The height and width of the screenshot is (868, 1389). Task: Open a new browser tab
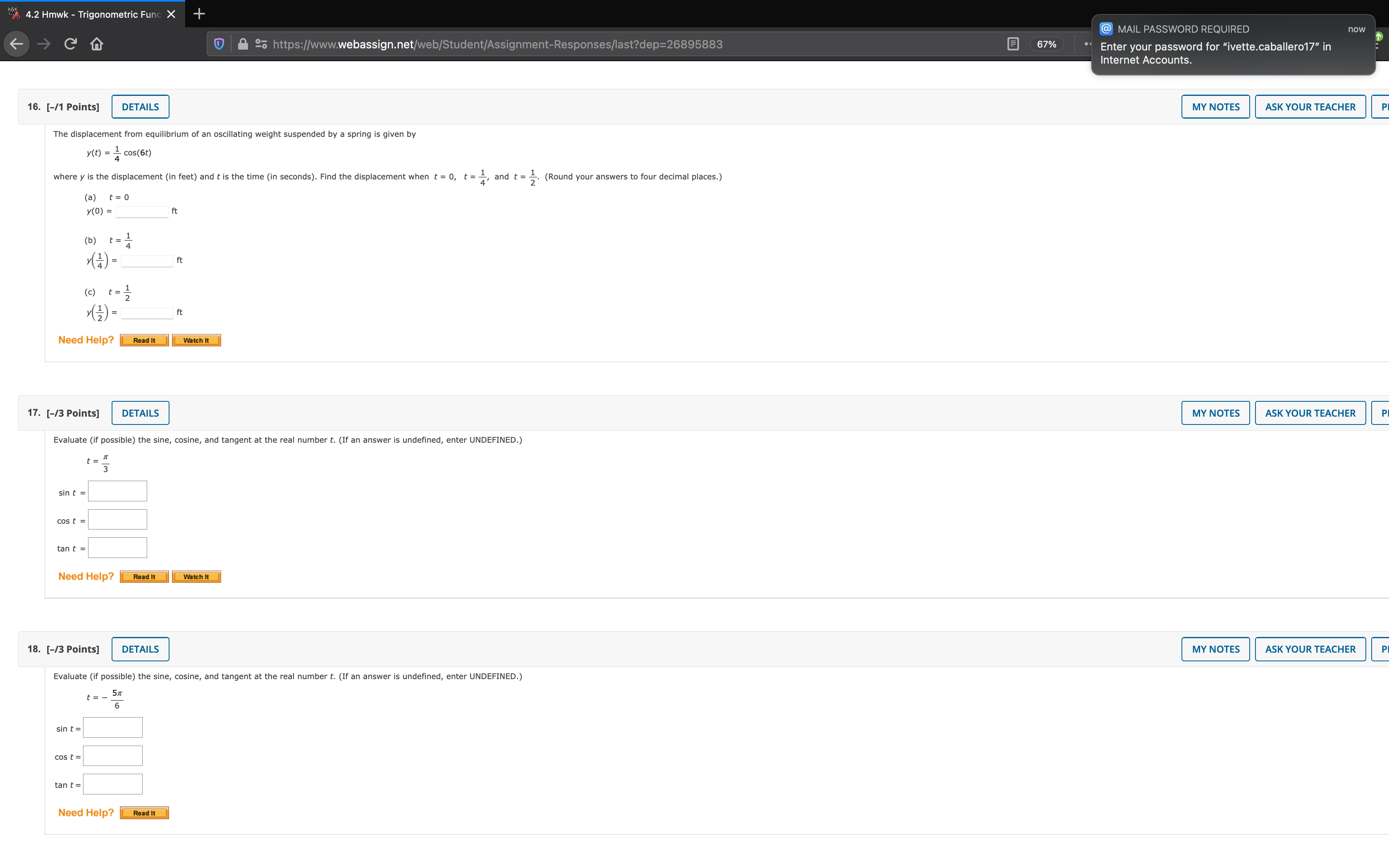click(x=199, y=14)
